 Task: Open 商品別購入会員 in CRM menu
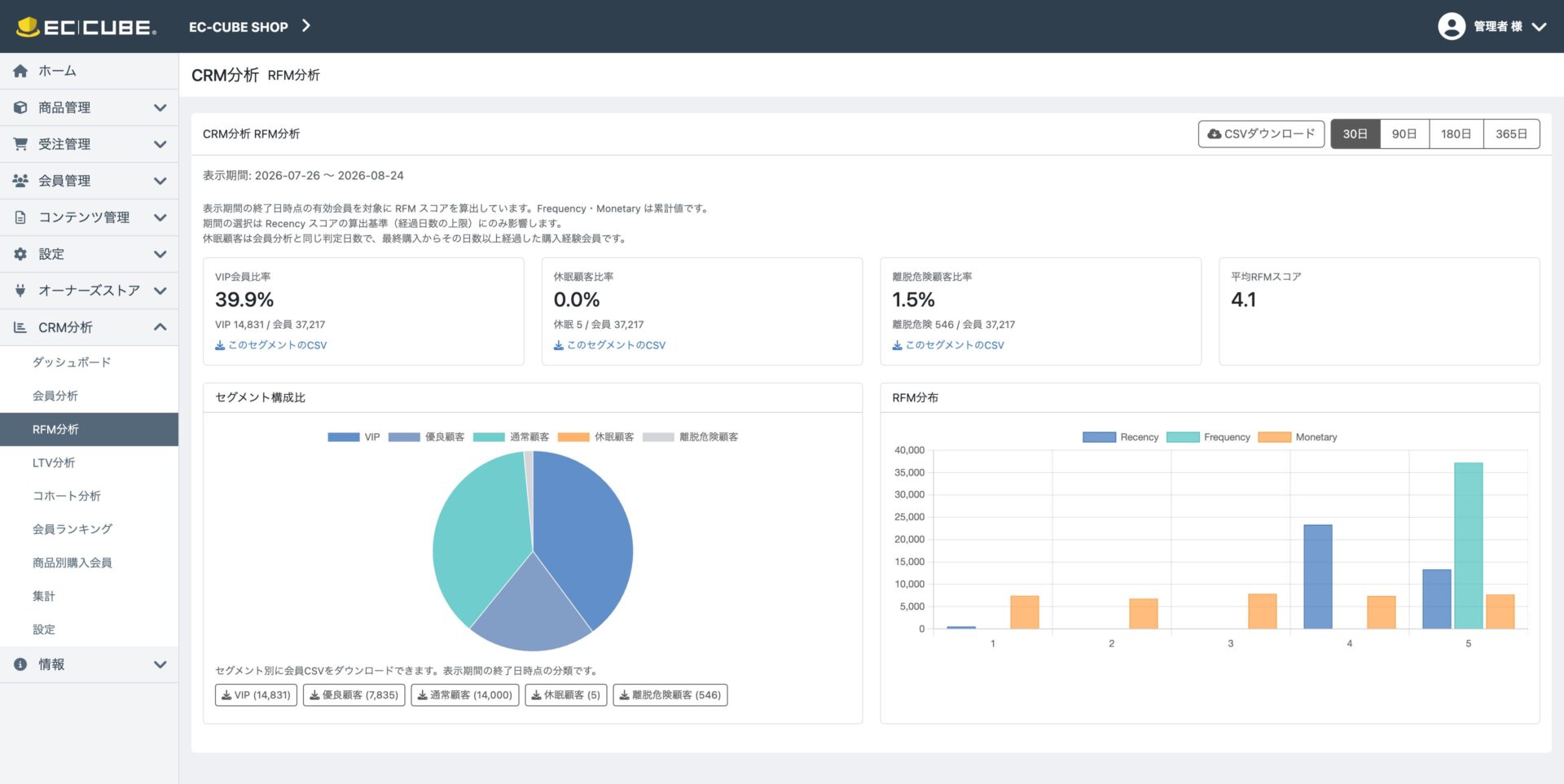click(x=72, y=563)
